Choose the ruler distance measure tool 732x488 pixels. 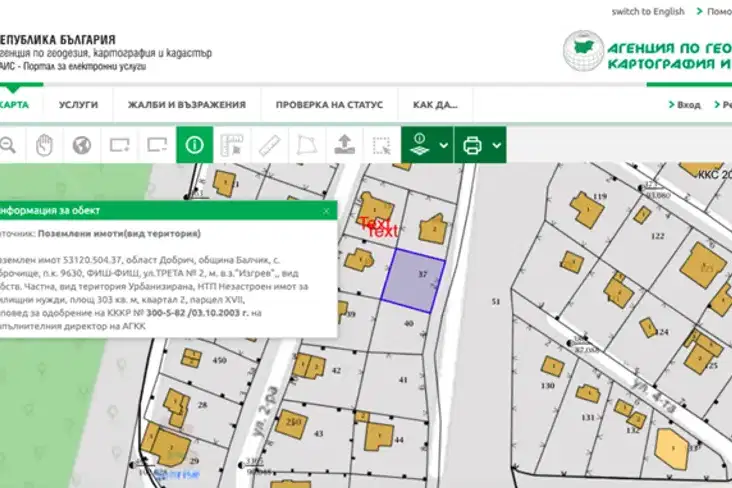tap(270, 145)
